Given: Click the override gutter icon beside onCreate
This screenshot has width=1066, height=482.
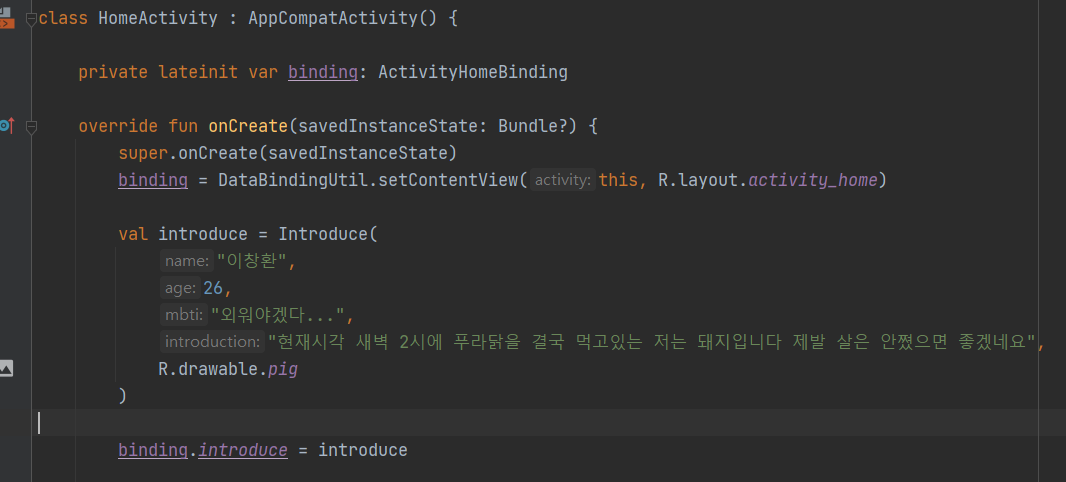Looking at the screenshot, I should pyautogui.click(x=7, y=126).
